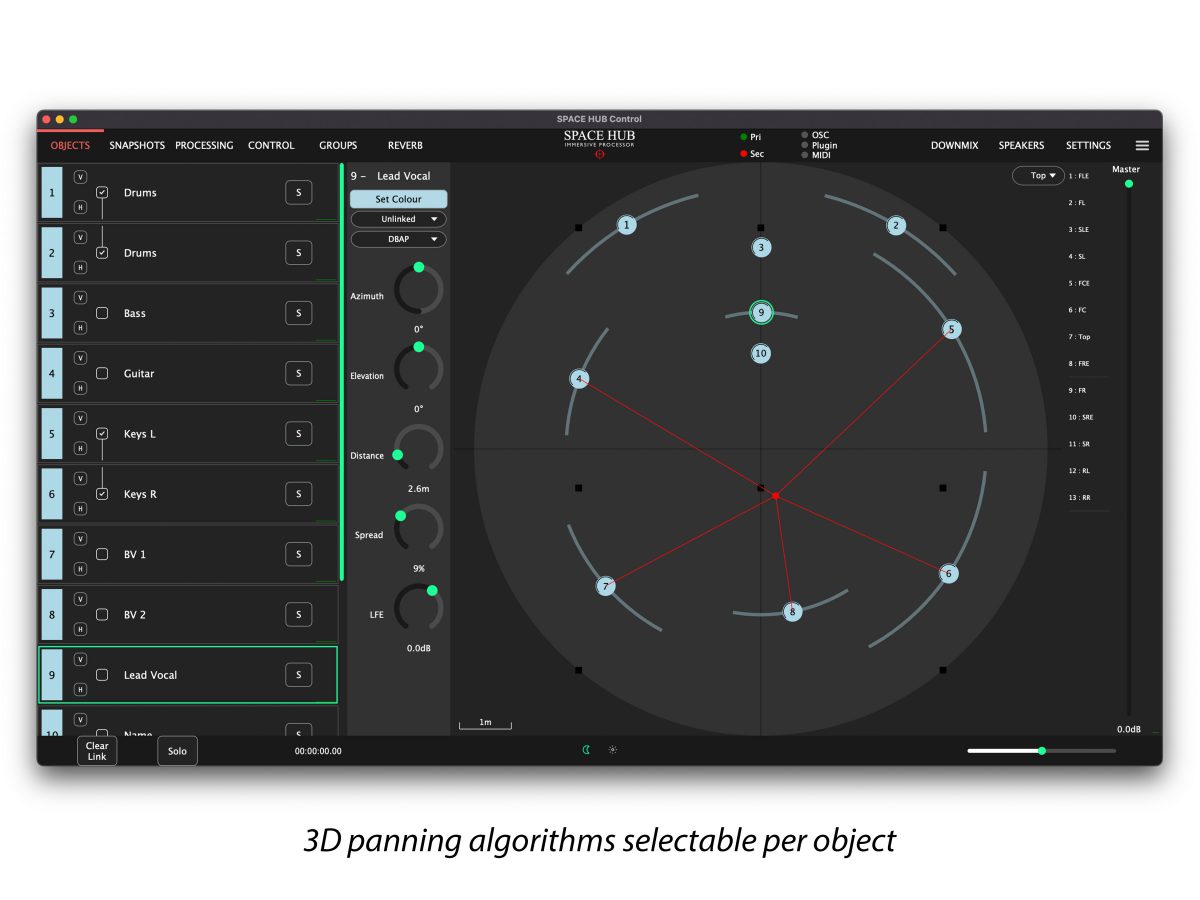1200x900 pixels.
Task: Enable the Bass link checkbox
Action: (102, 313)
